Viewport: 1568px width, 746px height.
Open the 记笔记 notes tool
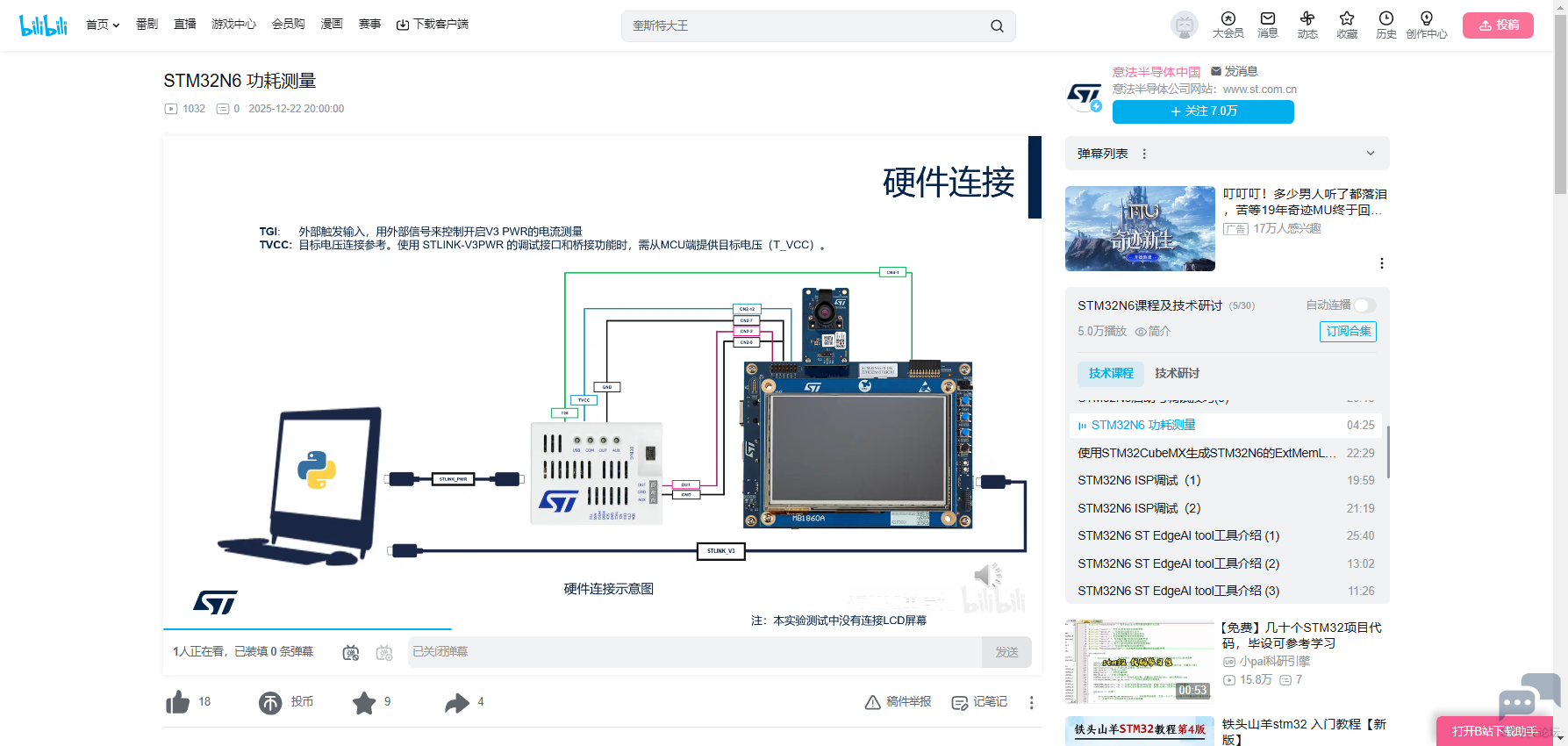tap(979, 702)
